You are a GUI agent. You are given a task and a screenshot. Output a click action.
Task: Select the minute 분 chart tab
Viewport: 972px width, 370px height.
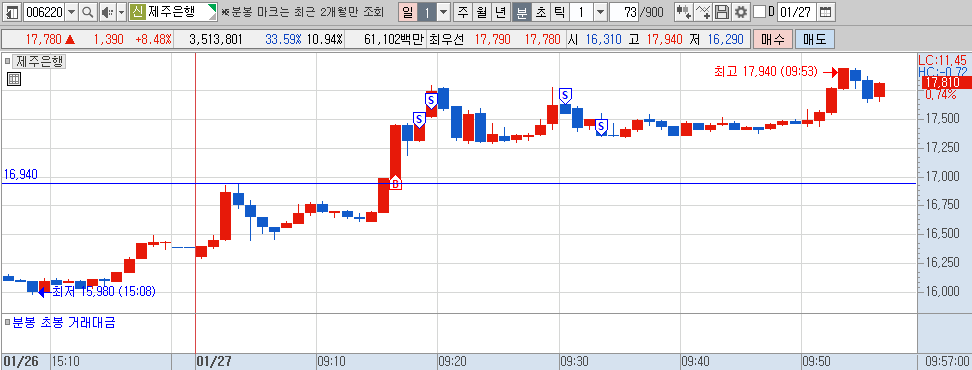click(521, 11)
